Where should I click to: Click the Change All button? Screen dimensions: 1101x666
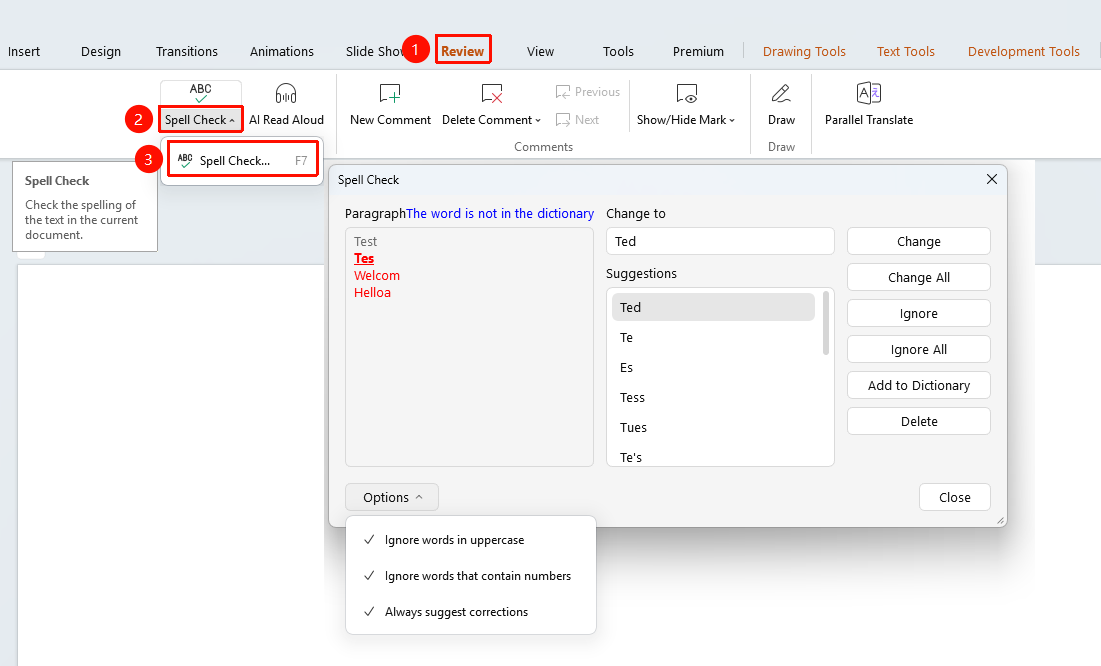pos(918,278)
